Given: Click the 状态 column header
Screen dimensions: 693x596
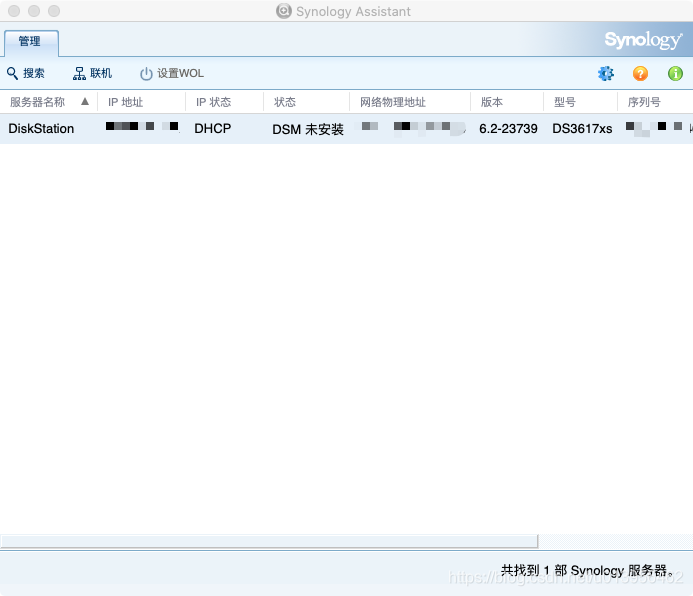Looking at the screenshot, I should pos(306,102).
